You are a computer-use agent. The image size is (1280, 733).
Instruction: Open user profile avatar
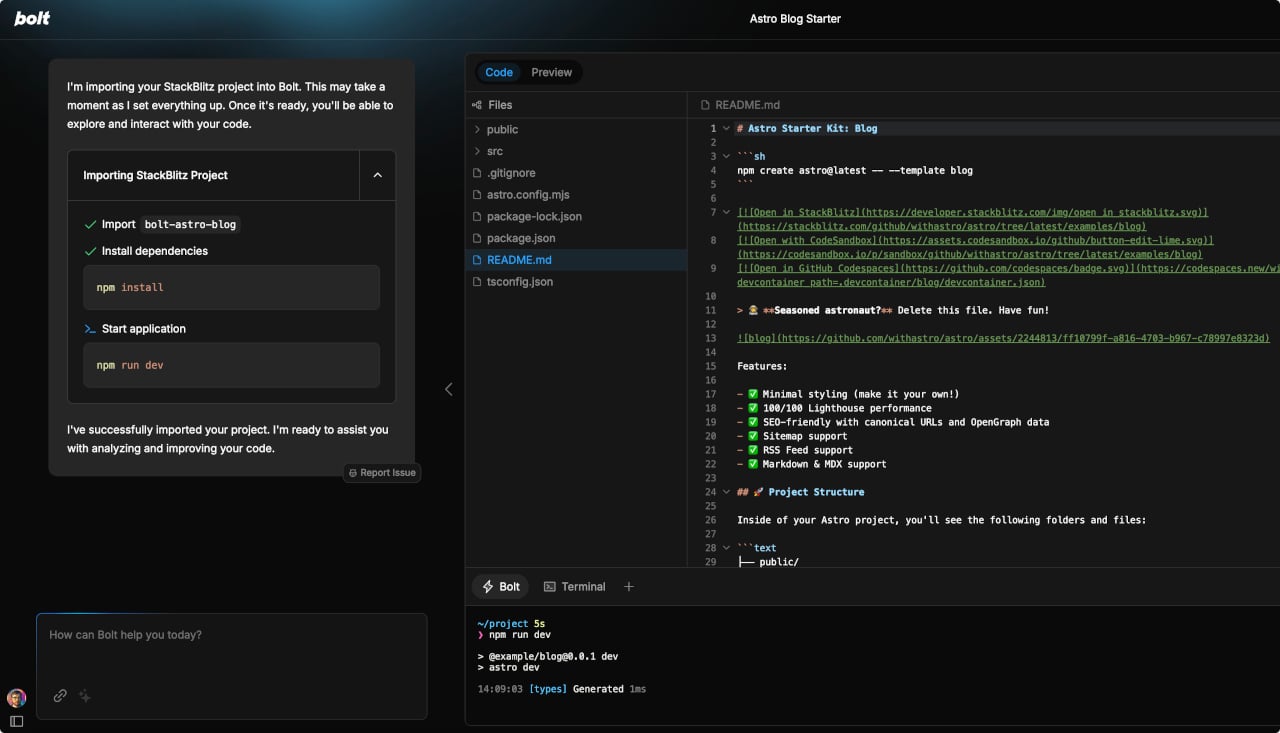point(16,698)
